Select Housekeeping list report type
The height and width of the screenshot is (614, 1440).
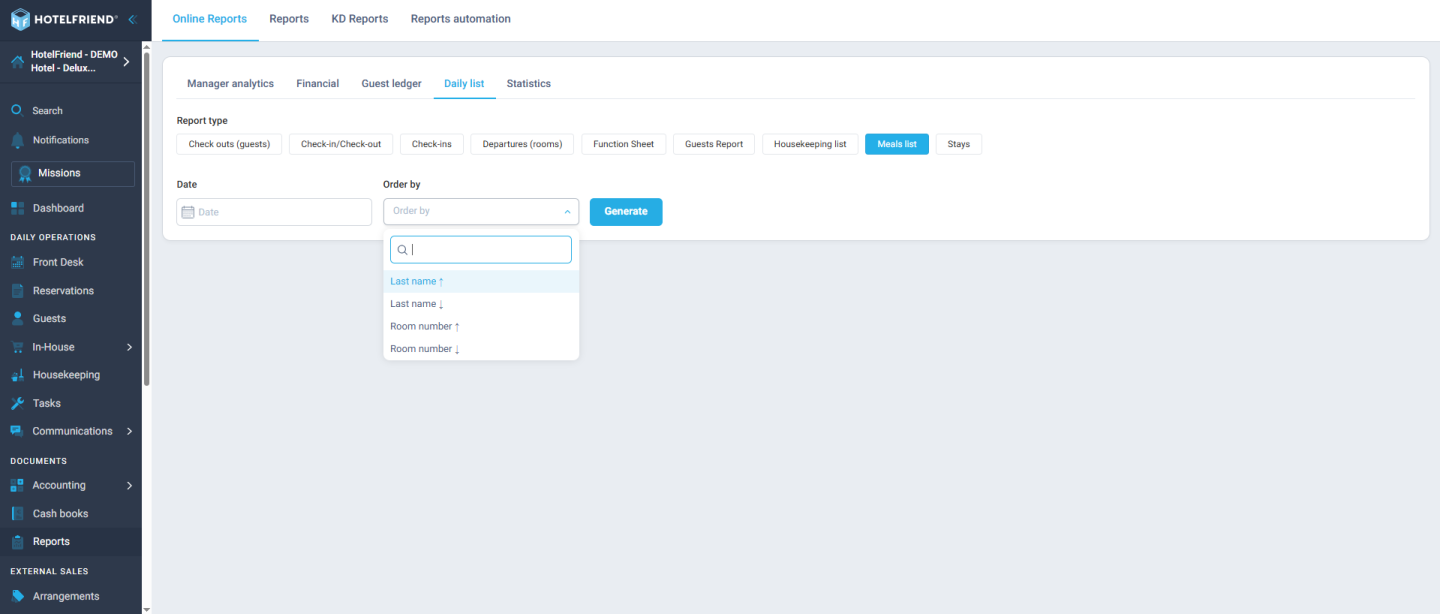pyautogui.click(x=810, y=144)
